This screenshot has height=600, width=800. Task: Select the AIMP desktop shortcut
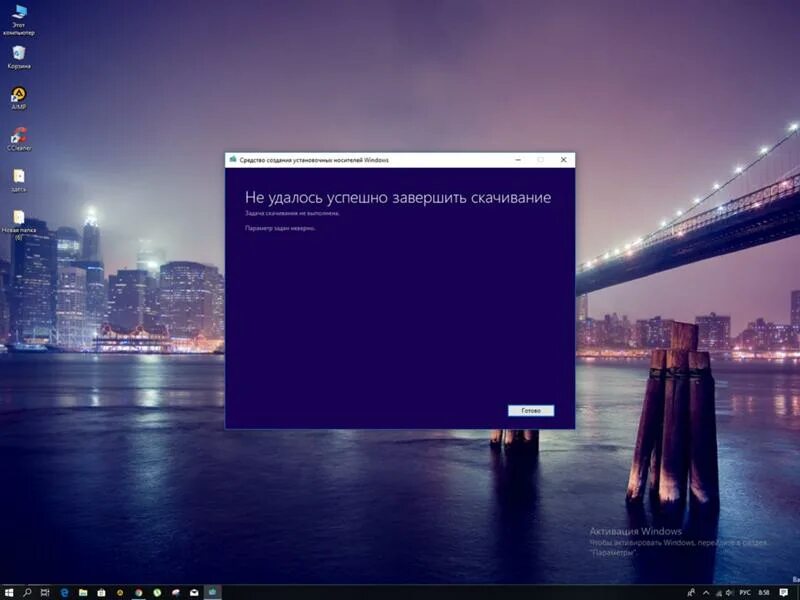(19, 98)
